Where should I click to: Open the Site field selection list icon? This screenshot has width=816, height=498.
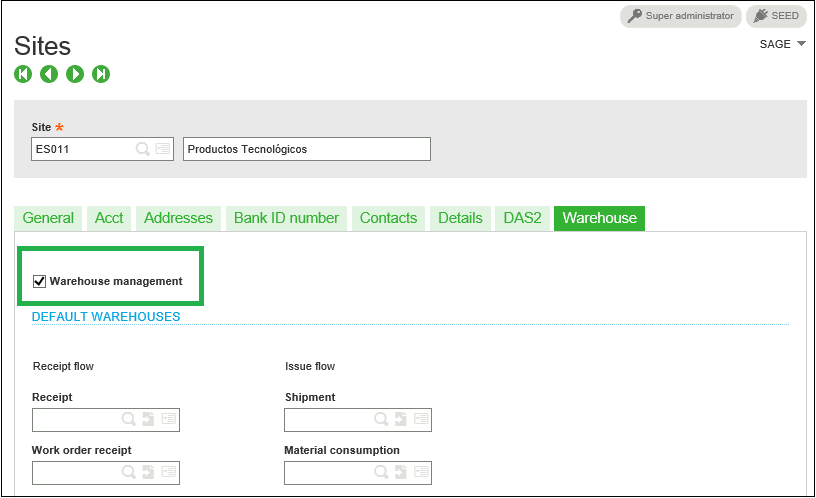tap(163, 149)
